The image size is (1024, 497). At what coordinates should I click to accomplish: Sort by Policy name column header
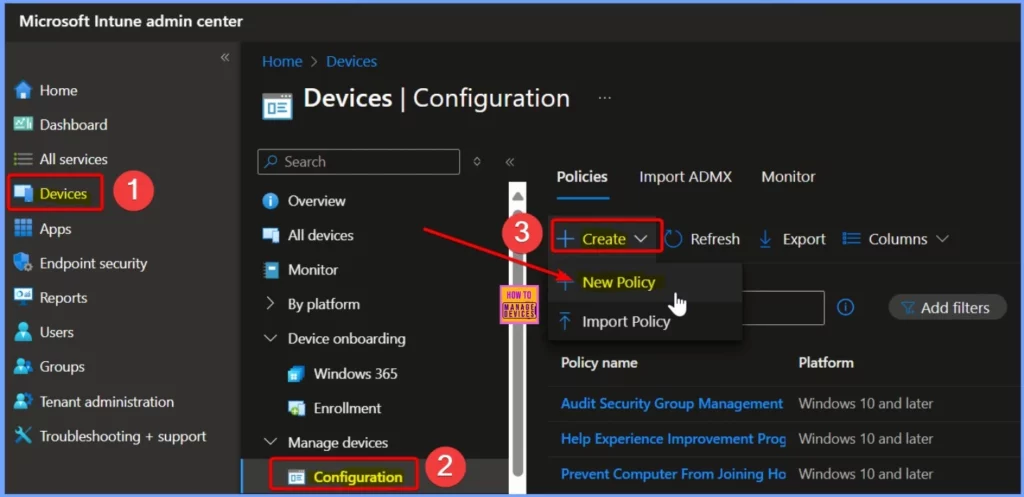tap(599, 362)
